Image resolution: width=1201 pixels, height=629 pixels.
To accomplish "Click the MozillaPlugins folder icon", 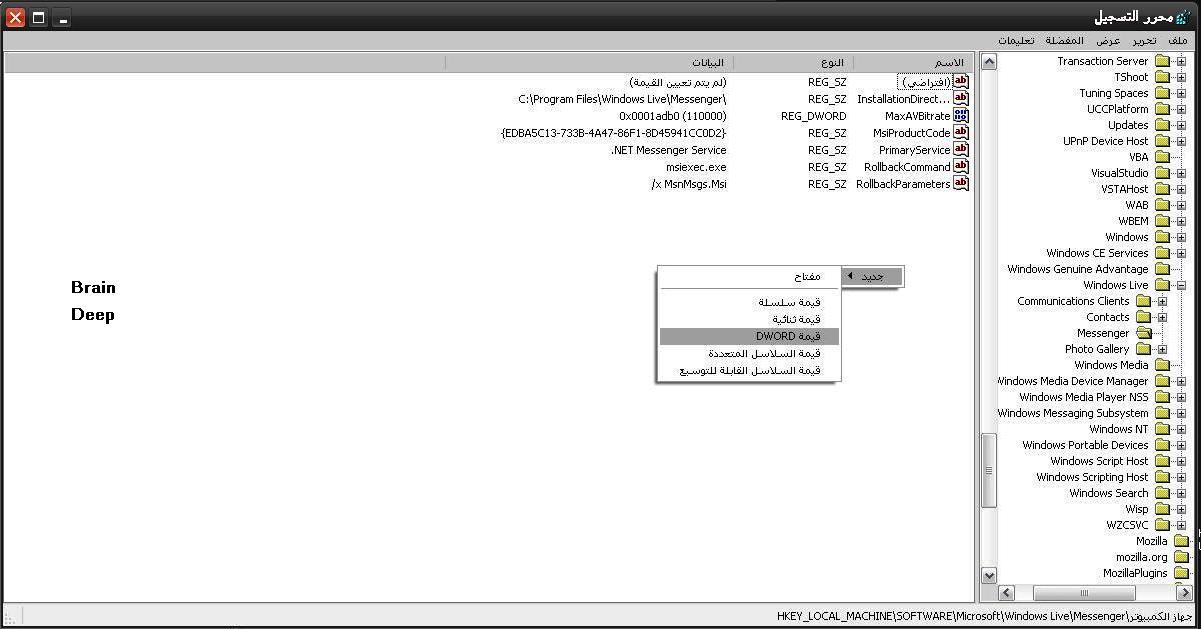I will 1181,573.
